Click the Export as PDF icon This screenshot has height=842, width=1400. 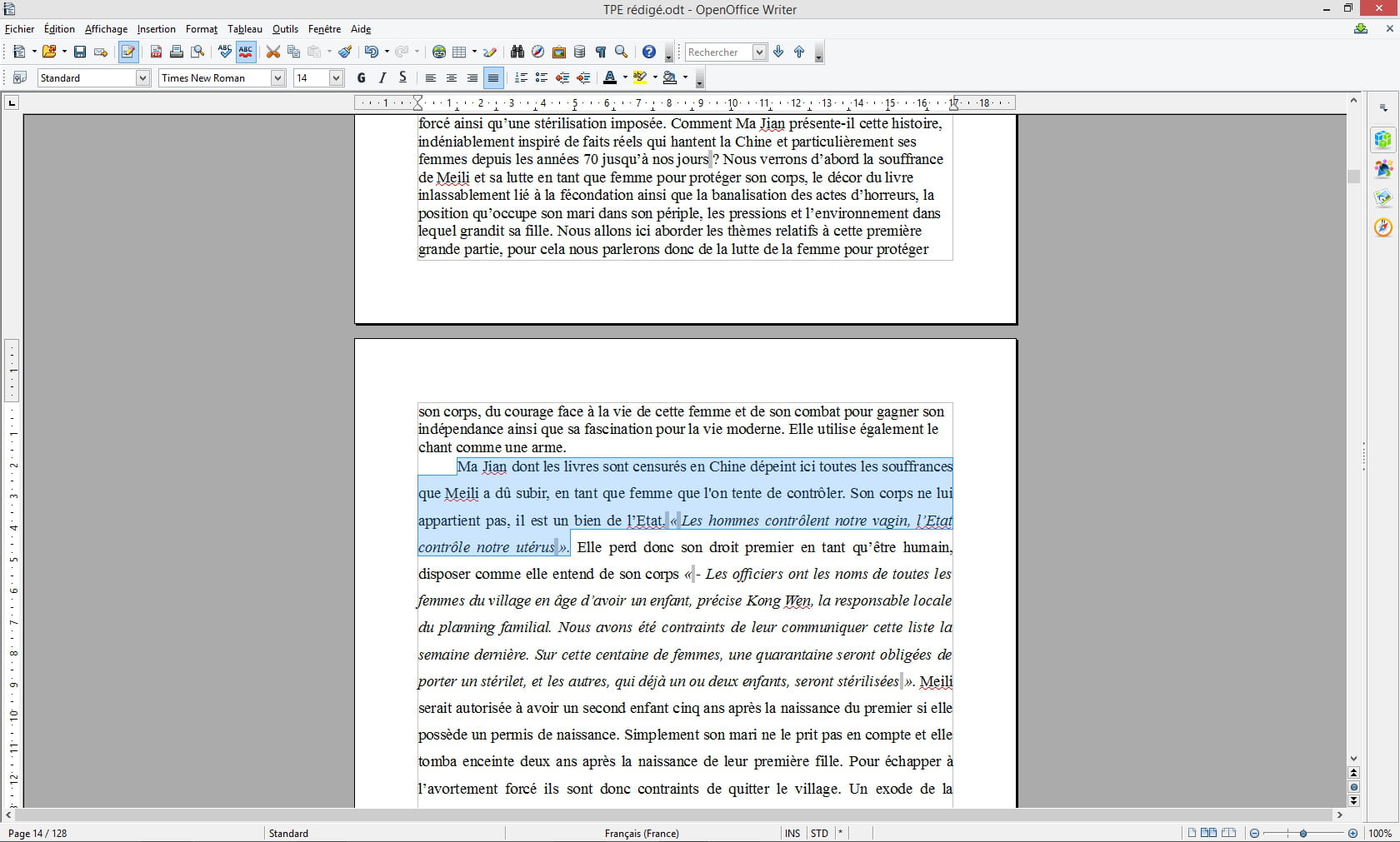pos(156,52)
